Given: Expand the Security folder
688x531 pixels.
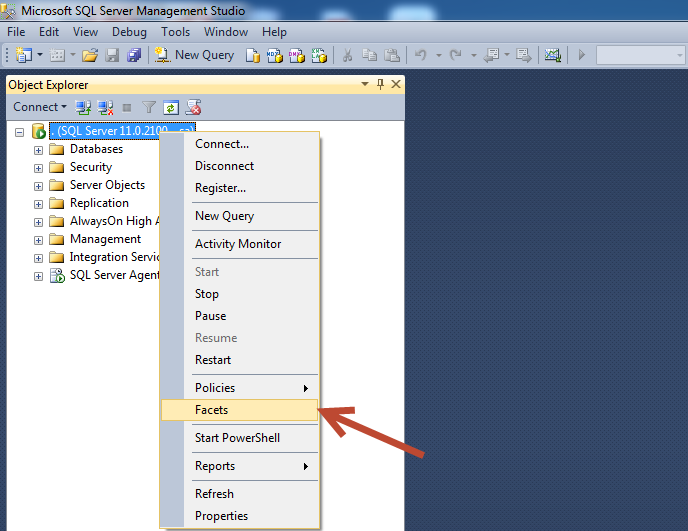Looking at the screenshot, I should pyautogui.click(x=39, y=169).
